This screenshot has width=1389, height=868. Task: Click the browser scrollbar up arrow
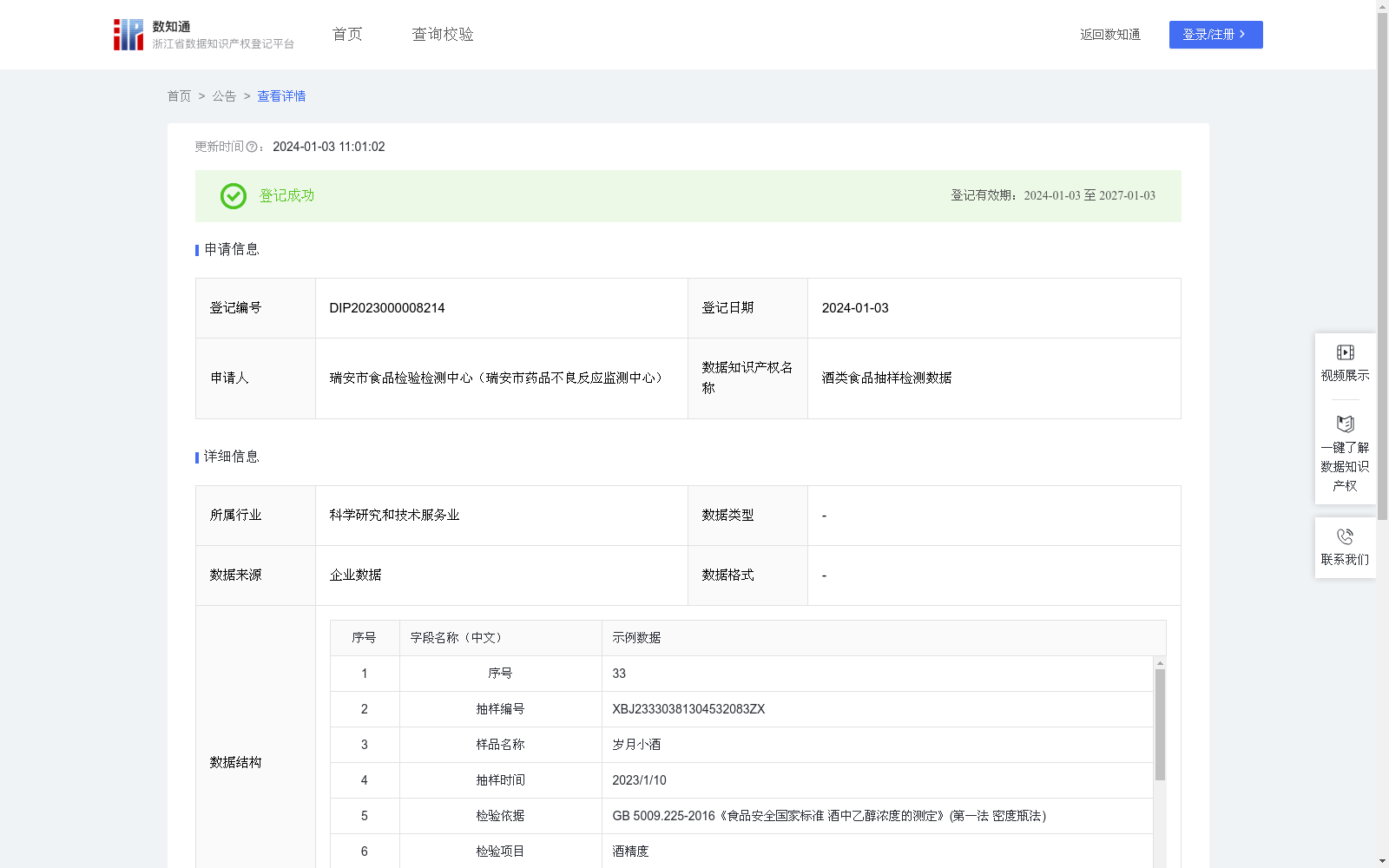pyautogui.click(x=1382, y=6)
